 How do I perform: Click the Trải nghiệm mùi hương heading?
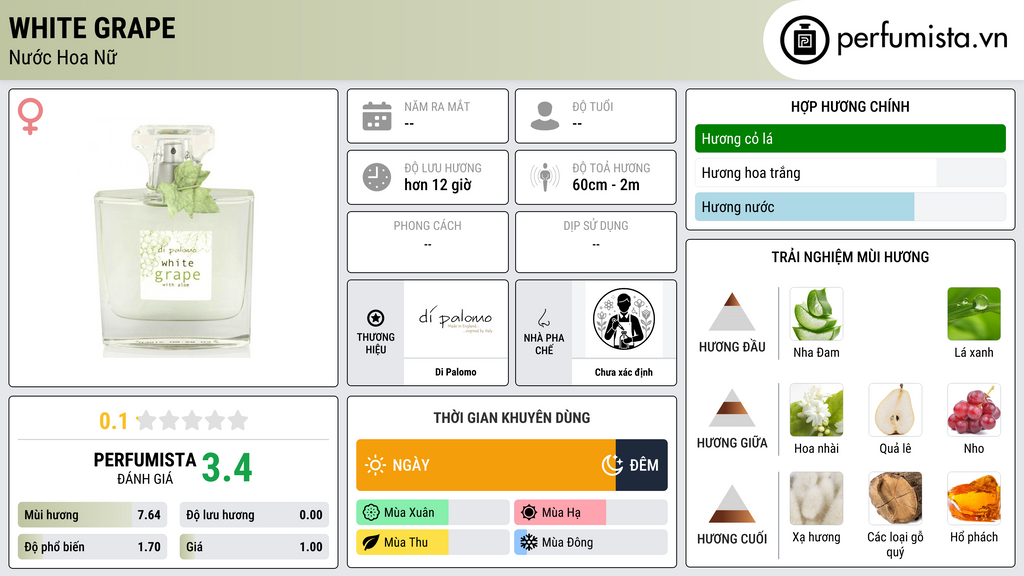(850, 257)
